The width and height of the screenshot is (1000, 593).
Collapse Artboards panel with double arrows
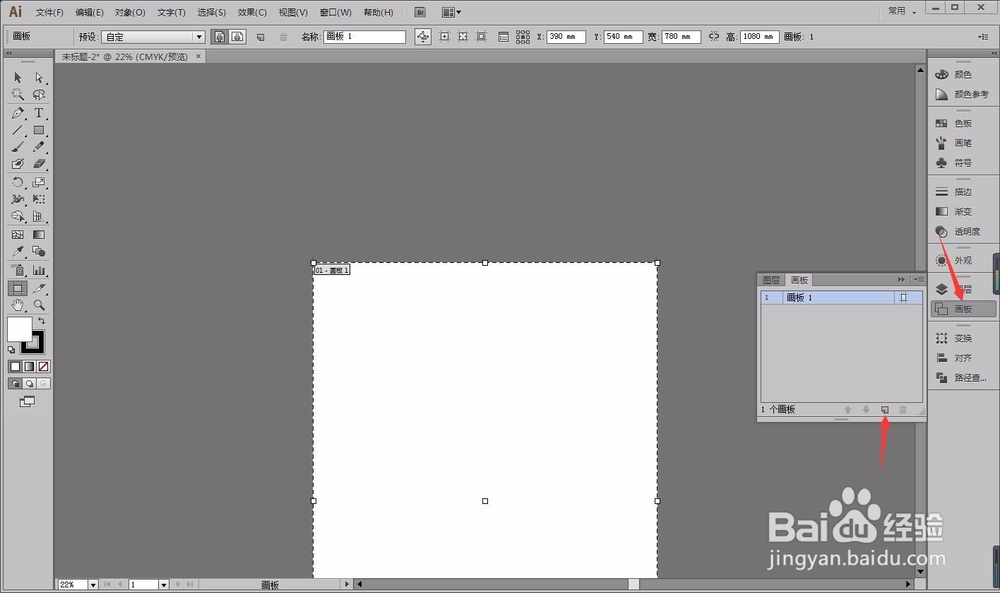pos(901,279)
